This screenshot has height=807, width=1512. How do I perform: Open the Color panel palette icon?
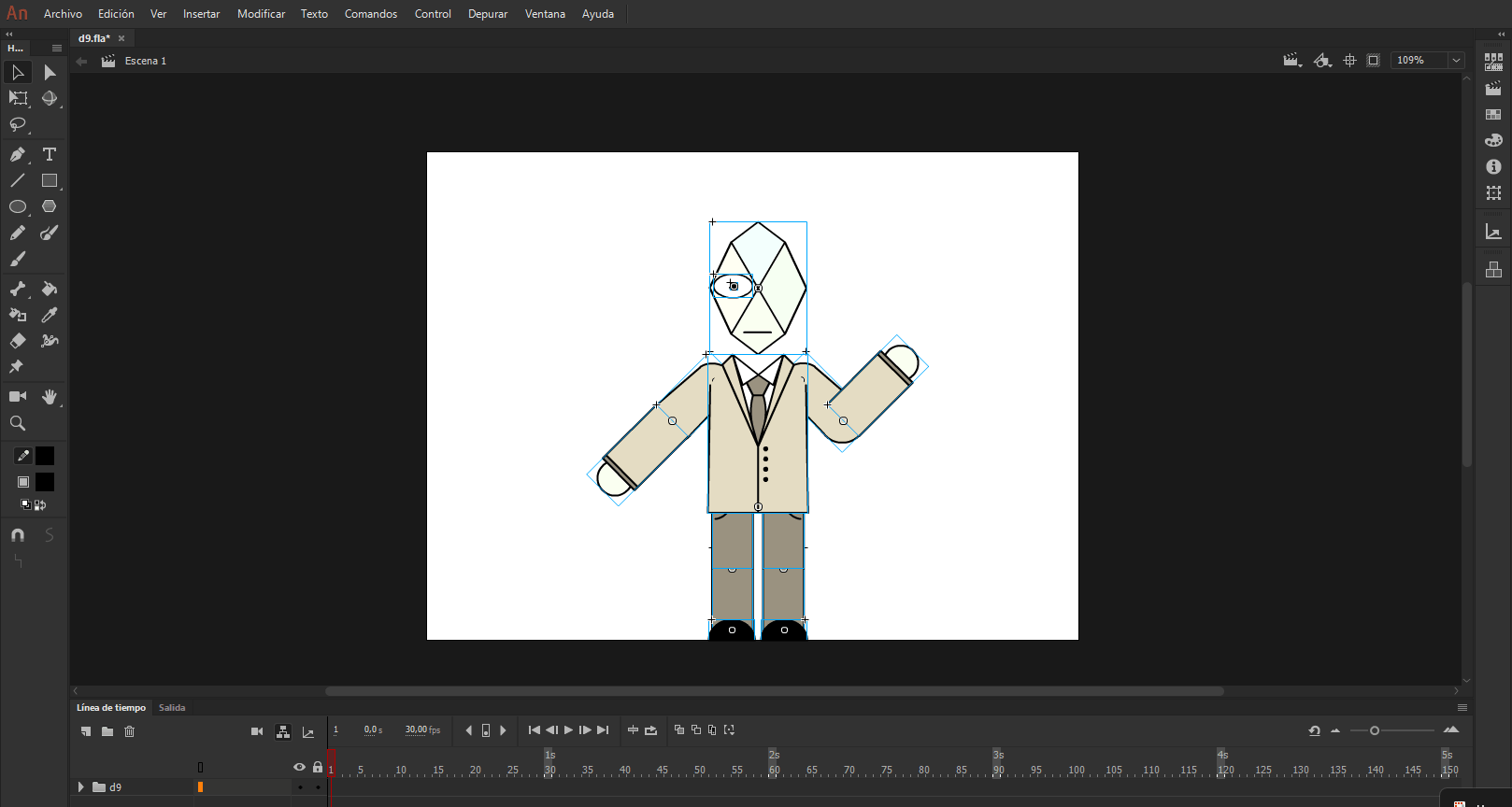1493,140
